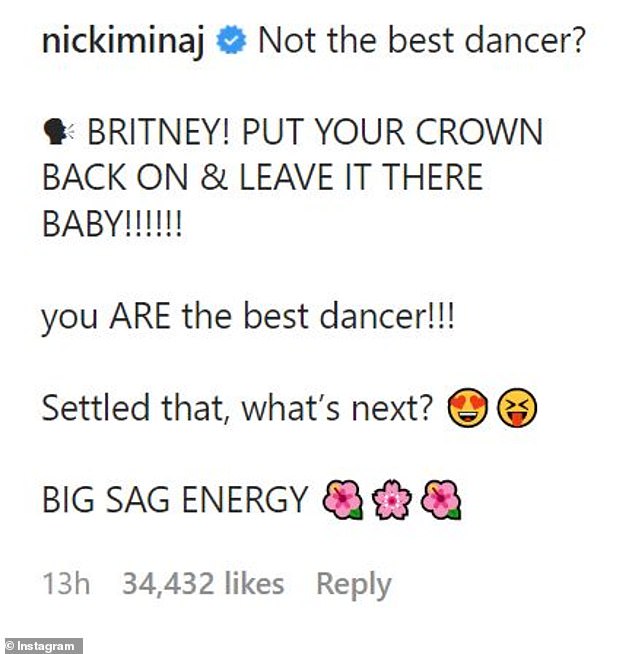Click the "BACK ON & LEAVE IT THERE" line

click(x=262, y=178)
